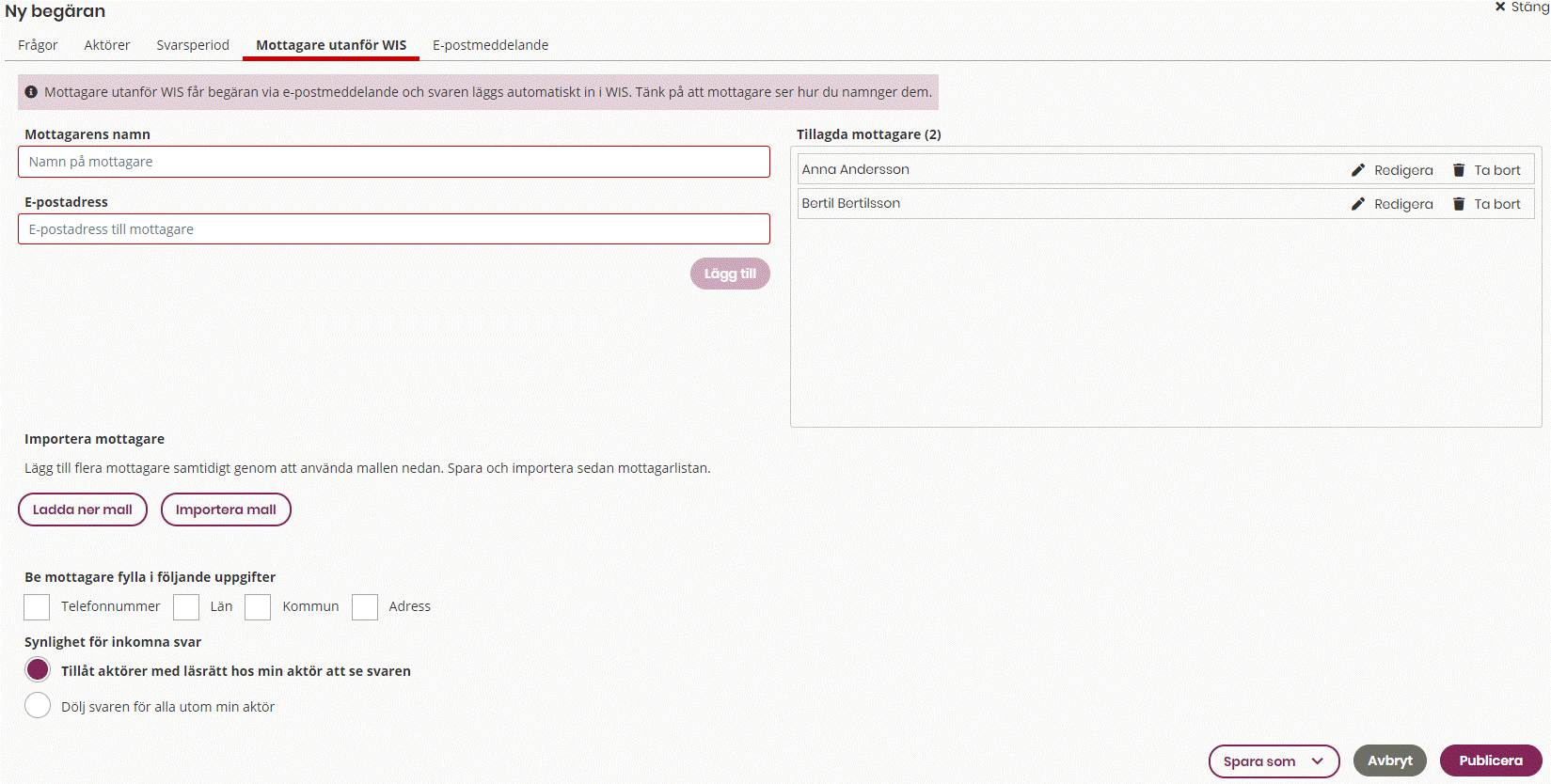Switch to the Frågor tab

click(38, 45)
